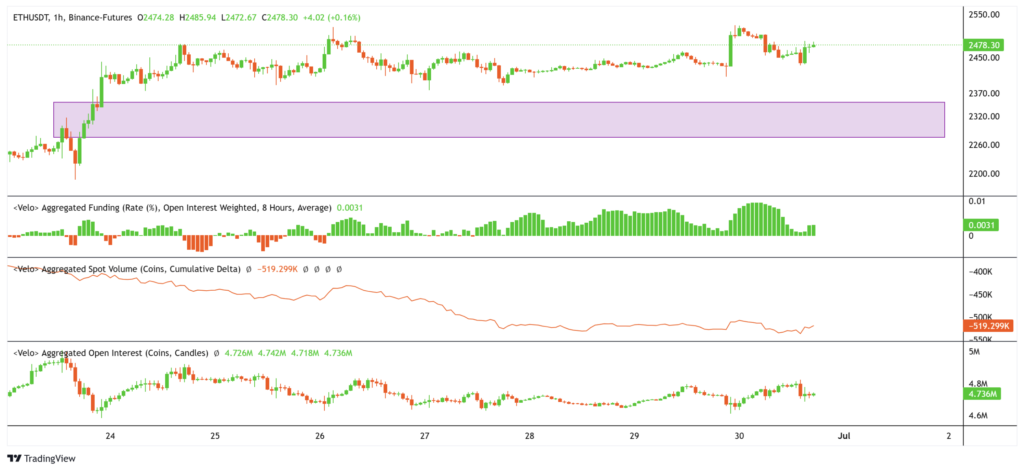The height and width of the screenshot is (471, 1024).
Task: Click the green 0.0031 funding value tag
Action: click(x=980, y=225)
